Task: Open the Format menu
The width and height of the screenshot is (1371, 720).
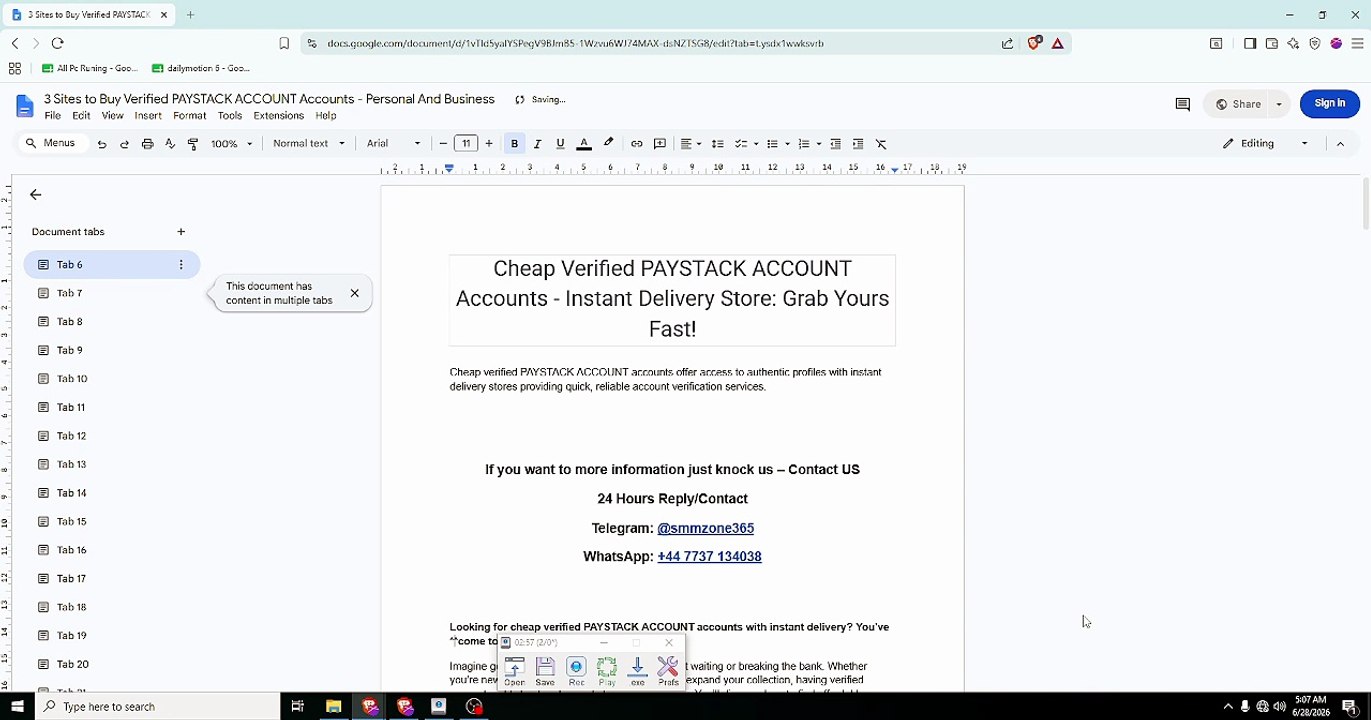Action: [189, 116]
